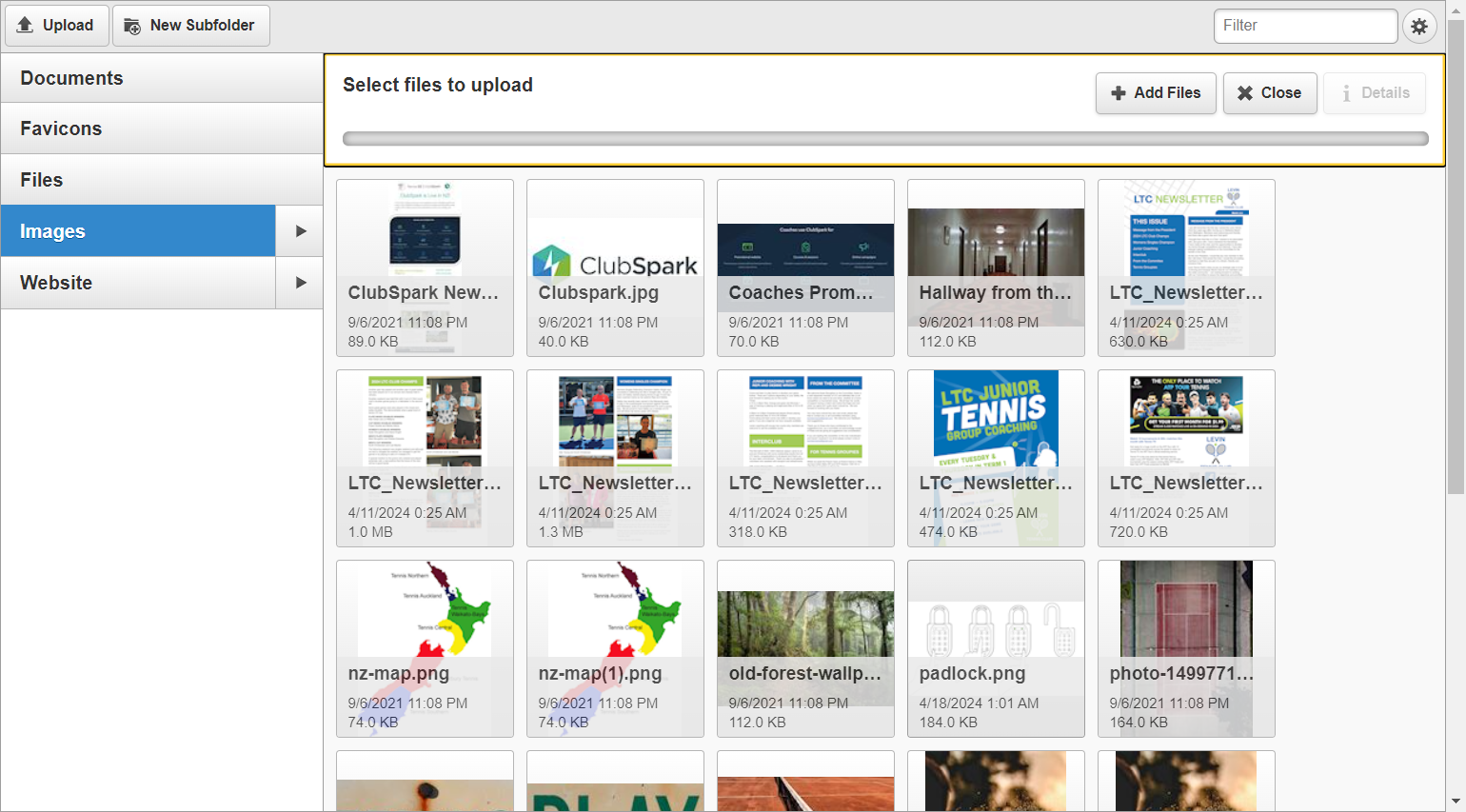Click the Details button

pyautogui.click(x=1375, y=93)
